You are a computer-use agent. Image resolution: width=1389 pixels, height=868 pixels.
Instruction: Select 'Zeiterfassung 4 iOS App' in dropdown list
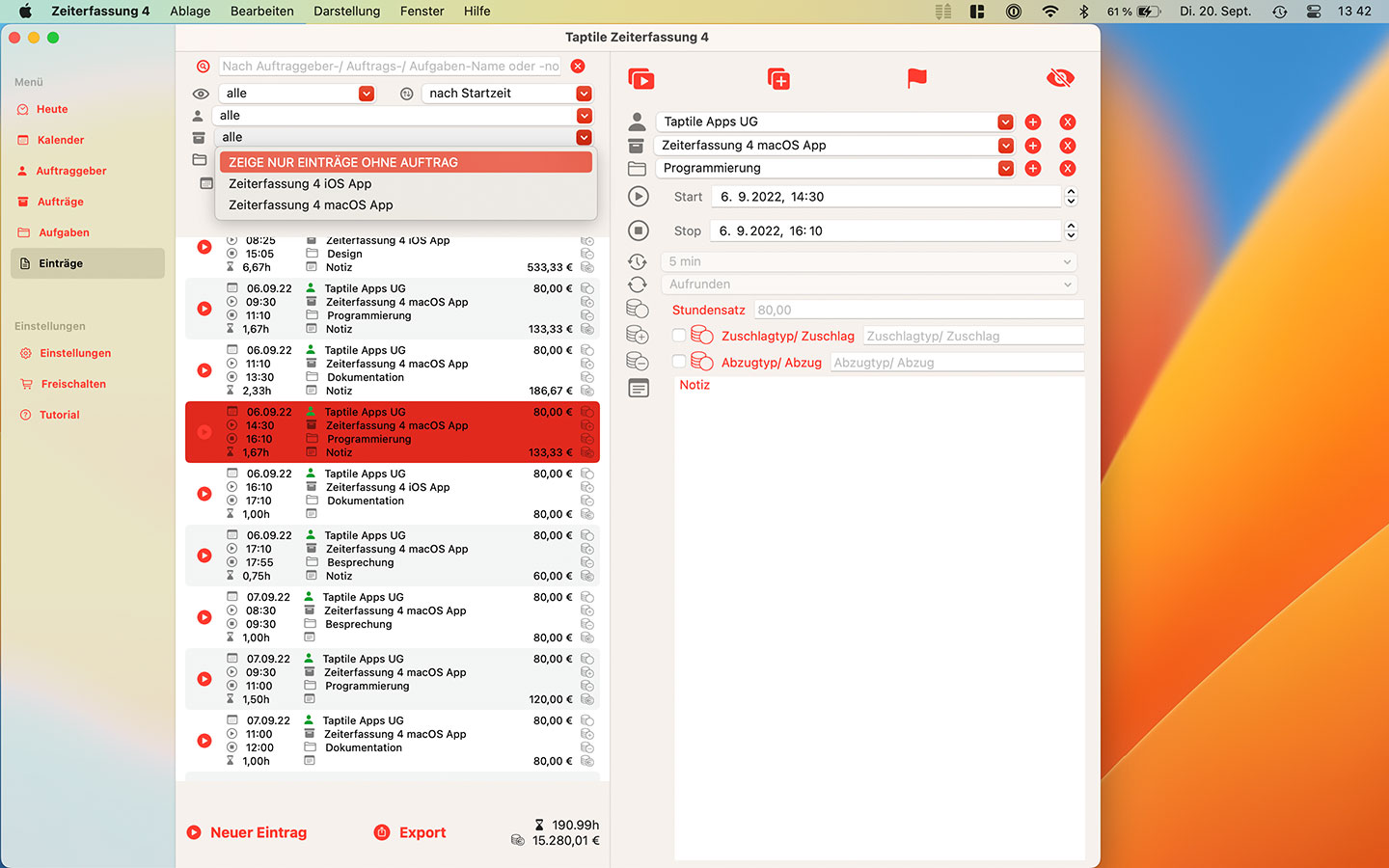(405, 183)
